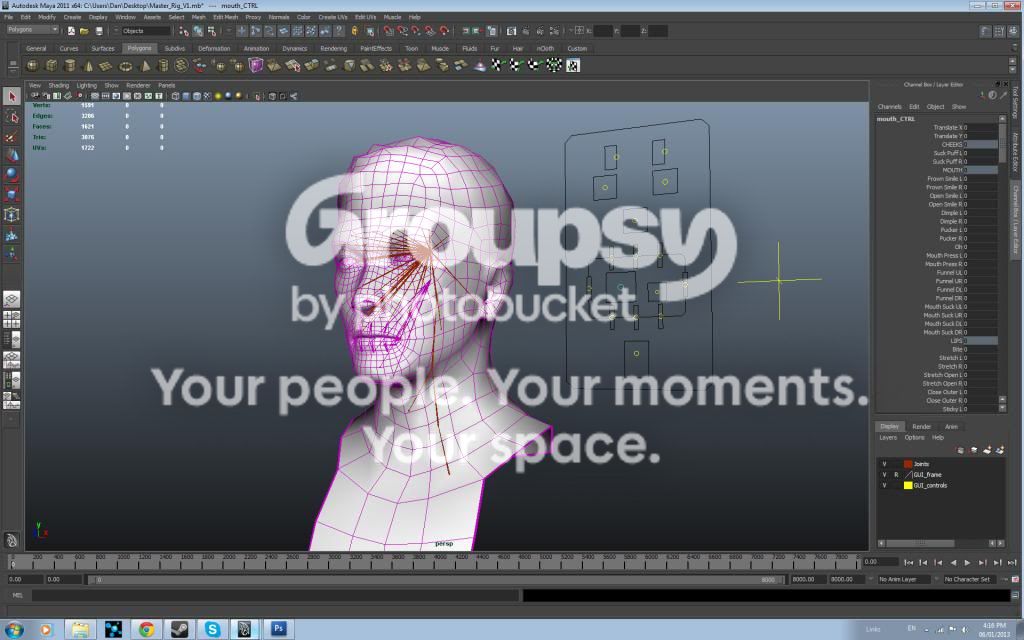Select the Scale tool cube icon
This screenshot has width=1024, height=640.
coord(12,194)
